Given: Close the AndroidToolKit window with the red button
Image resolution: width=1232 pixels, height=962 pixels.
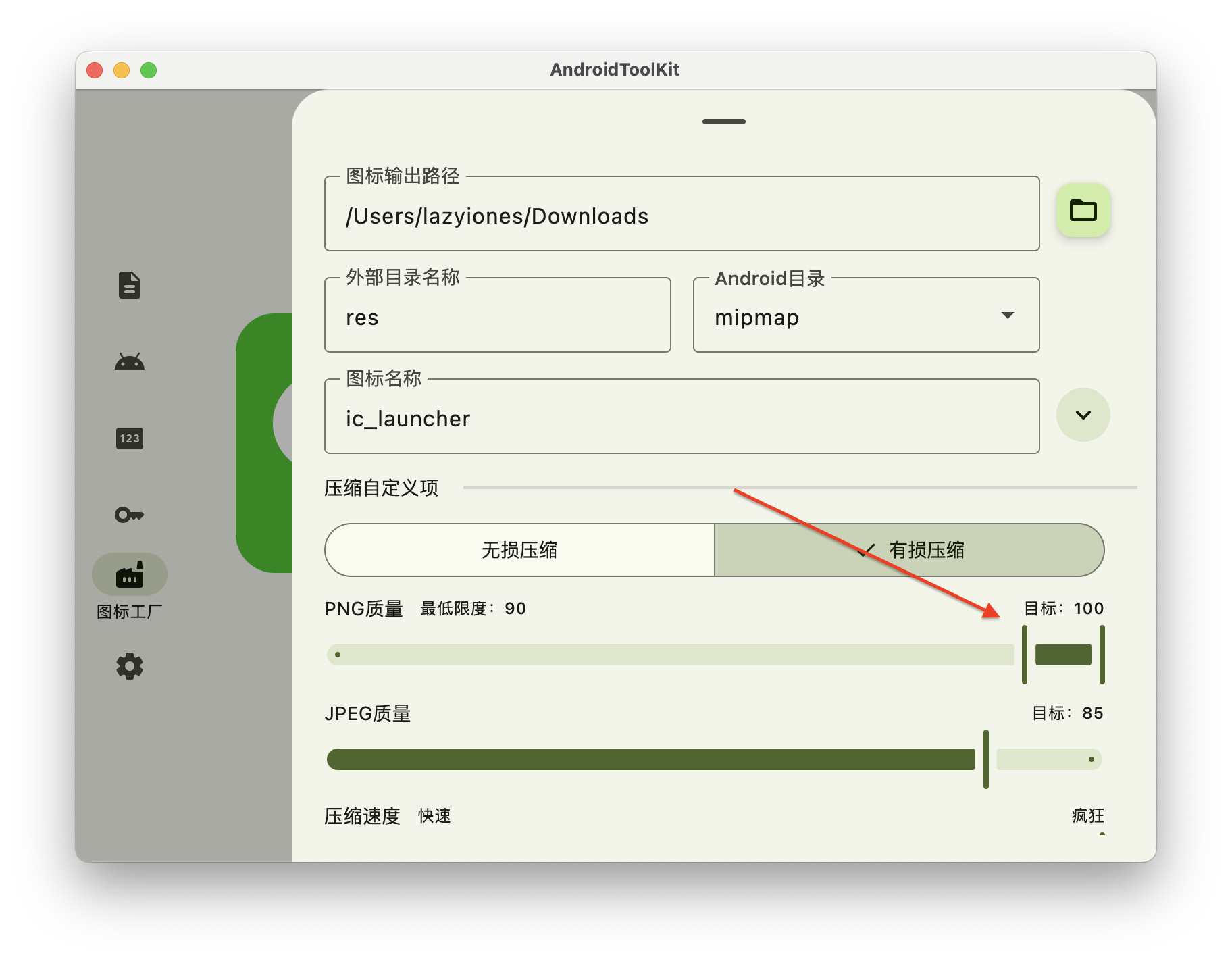Looking at the screenshot, I should [95, 70].
